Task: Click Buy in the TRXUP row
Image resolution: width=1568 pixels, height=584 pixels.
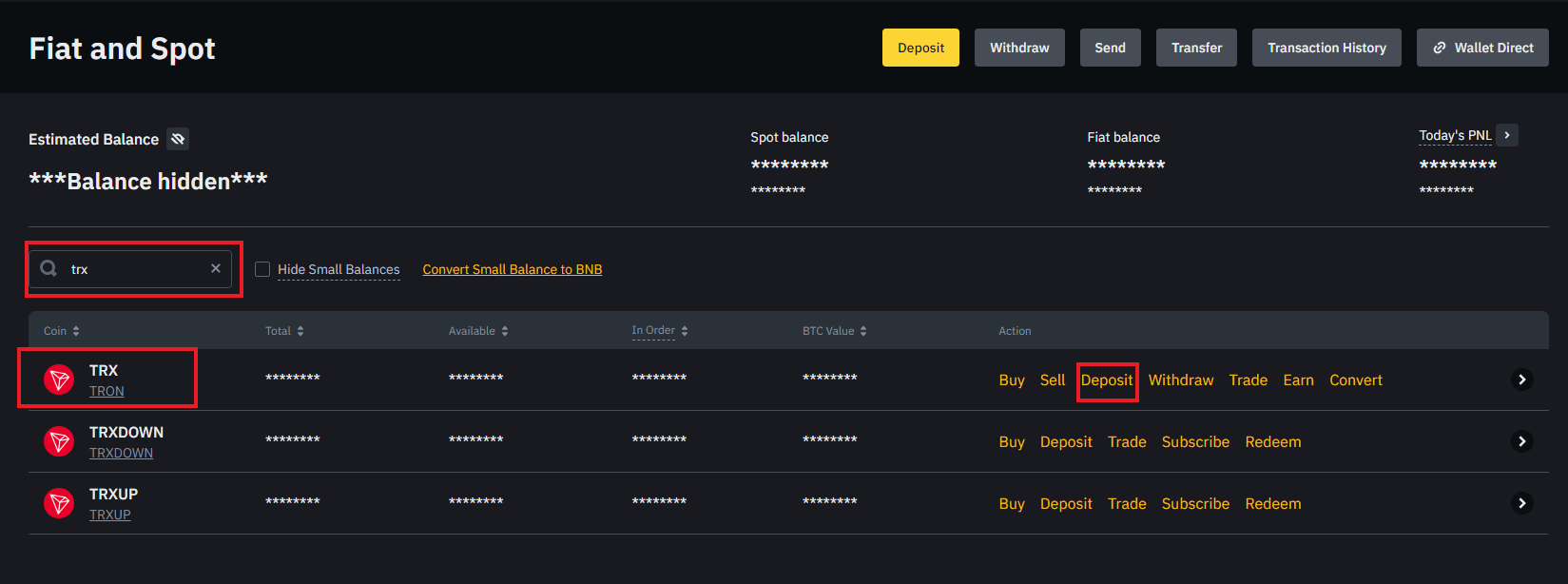Action: pyautogui.click(x=1012, y=503)
